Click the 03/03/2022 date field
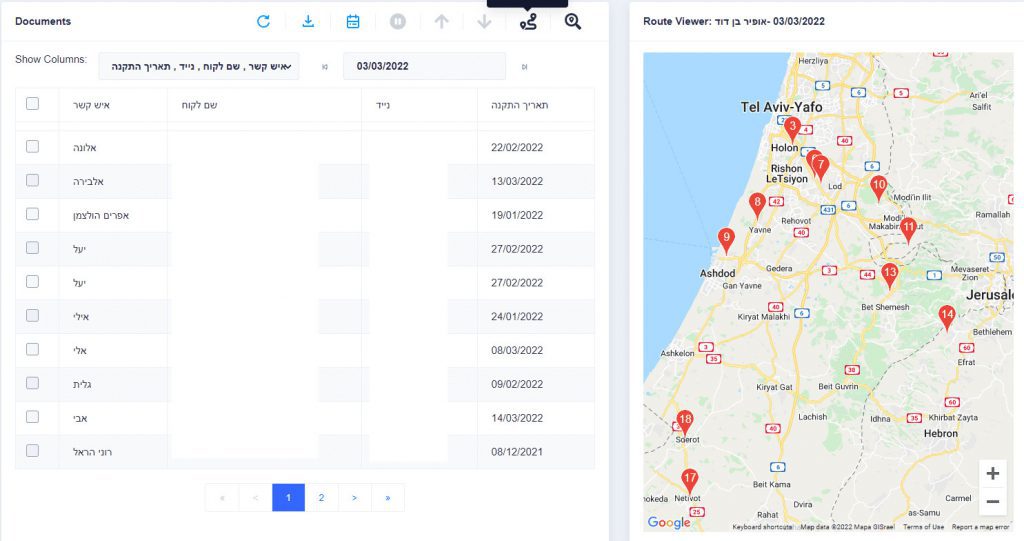1024x541 pixels. click(423, 67)
